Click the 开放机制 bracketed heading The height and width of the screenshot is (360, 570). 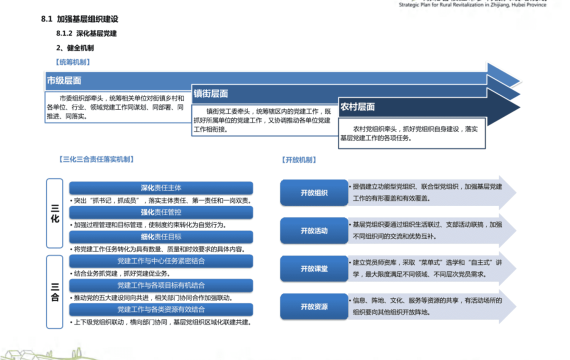[299, 160]
